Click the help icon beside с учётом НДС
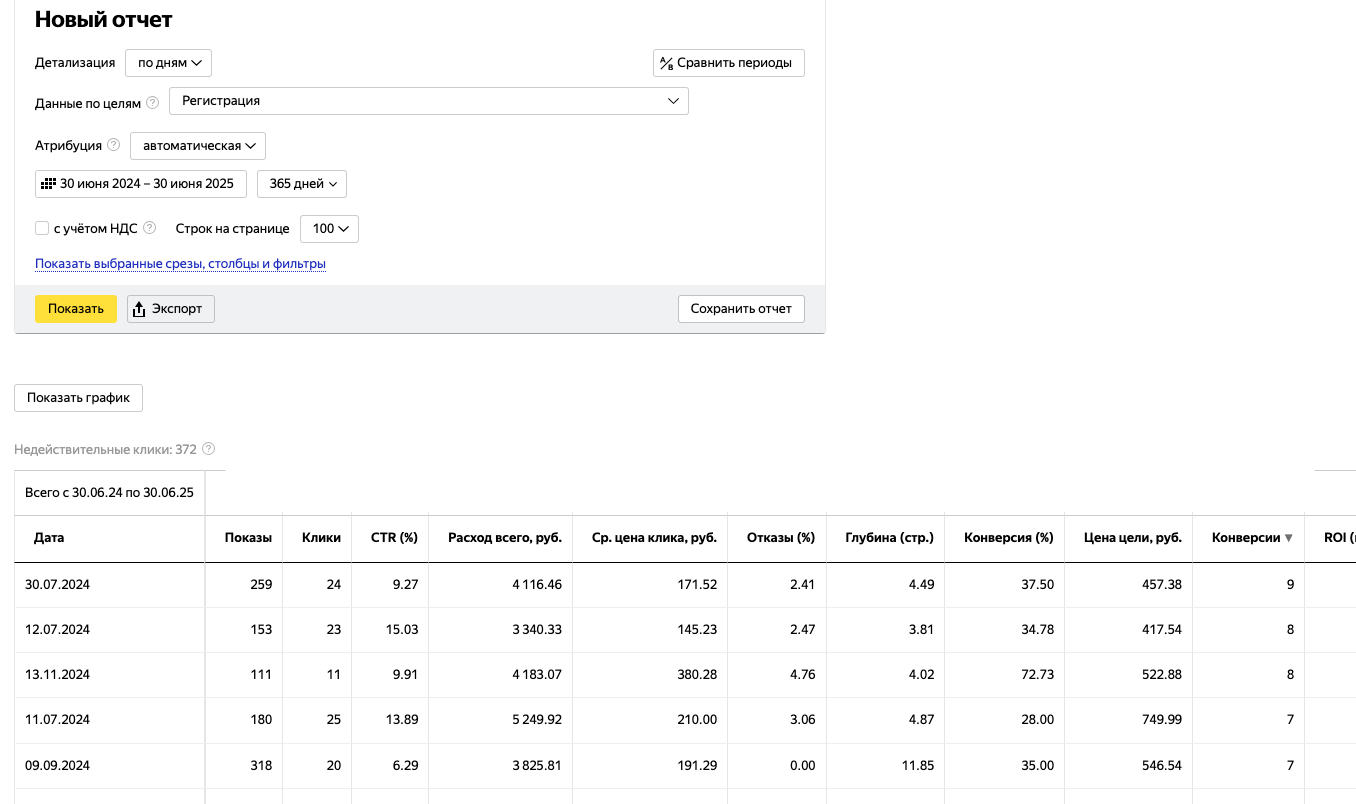 150,228
